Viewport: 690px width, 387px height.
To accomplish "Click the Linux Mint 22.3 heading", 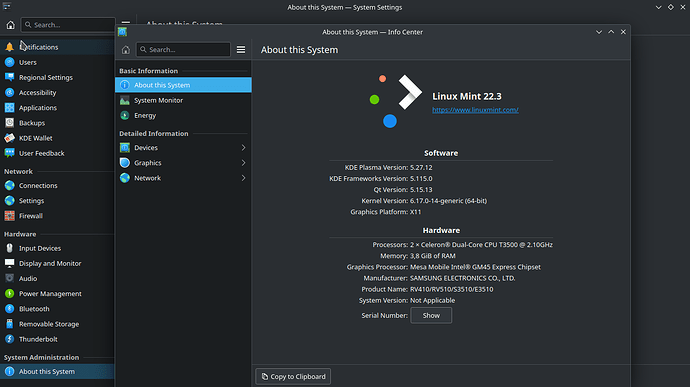I will pyautogui.click(x=466, y=96).
